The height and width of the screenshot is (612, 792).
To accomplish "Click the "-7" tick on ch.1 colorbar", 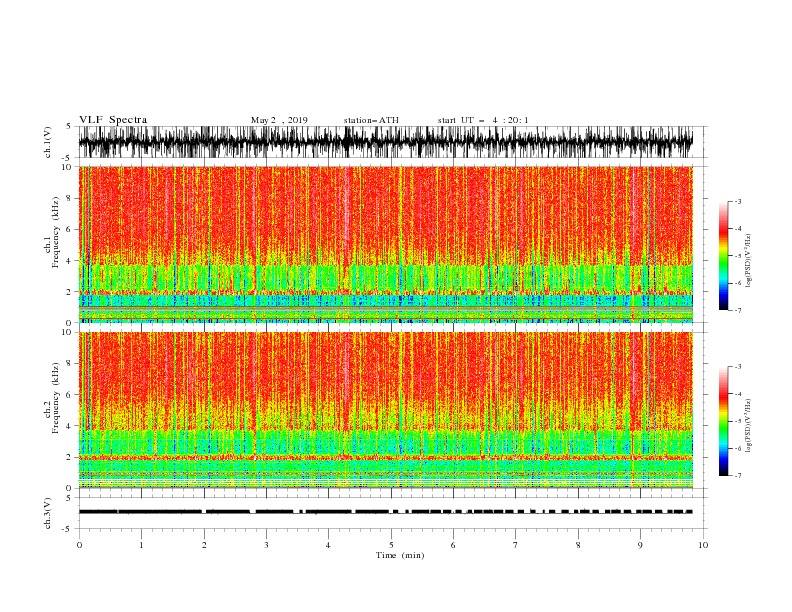I will [x=737, y=311].
